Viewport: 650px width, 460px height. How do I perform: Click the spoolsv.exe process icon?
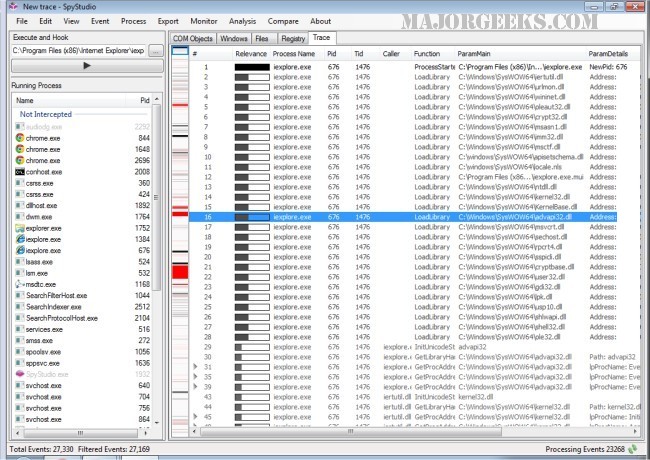pyautogui.click(x=20, y=352)
